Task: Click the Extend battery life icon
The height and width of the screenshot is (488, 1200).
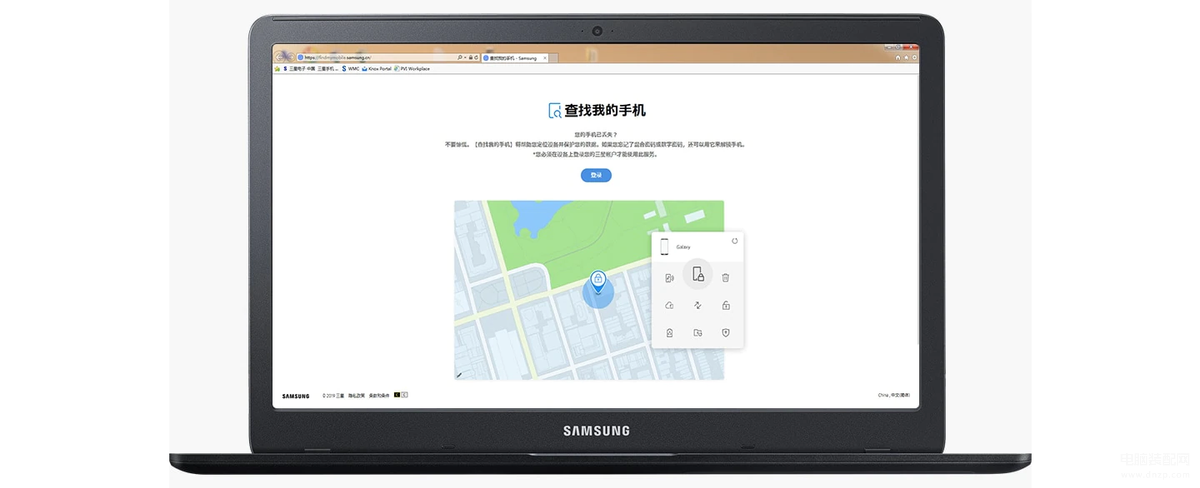Action: [x=669, y=332]
